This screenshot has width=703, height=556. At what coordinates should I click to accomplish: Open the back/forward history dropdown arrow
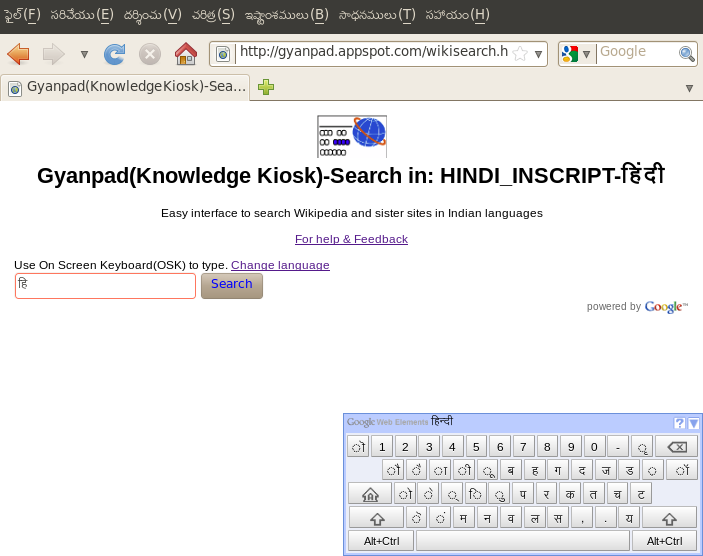(84, 55)
